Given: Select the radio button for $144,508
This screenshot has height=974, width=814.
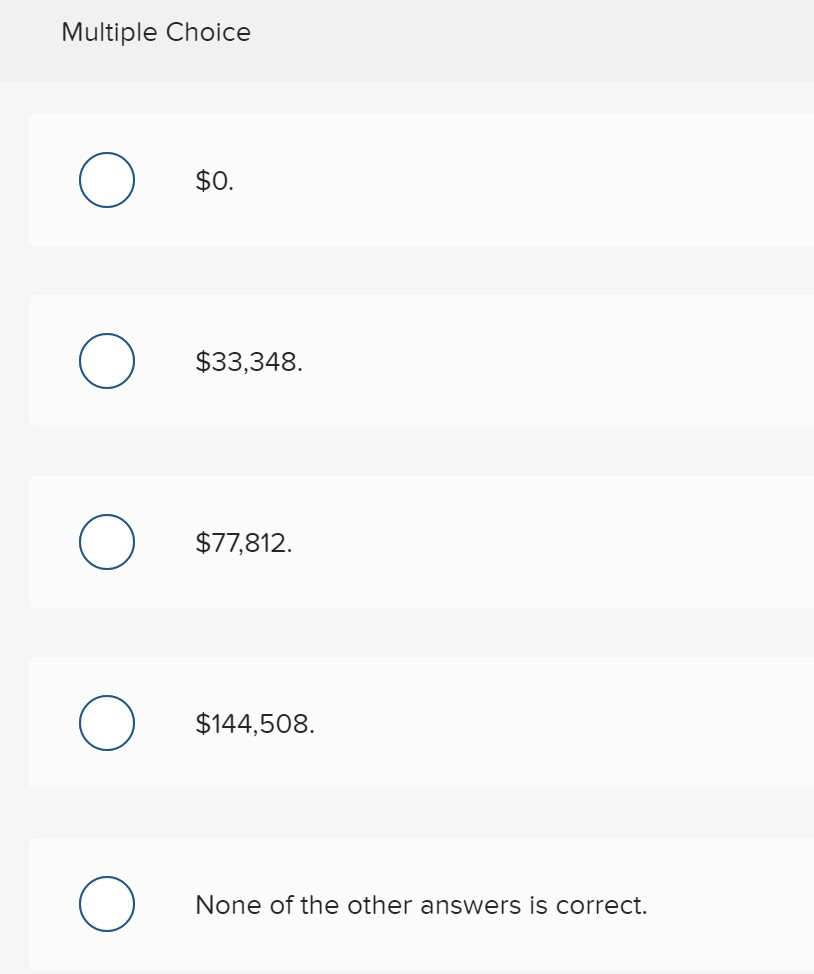Looking at the screenshot, I should (106, 723).
